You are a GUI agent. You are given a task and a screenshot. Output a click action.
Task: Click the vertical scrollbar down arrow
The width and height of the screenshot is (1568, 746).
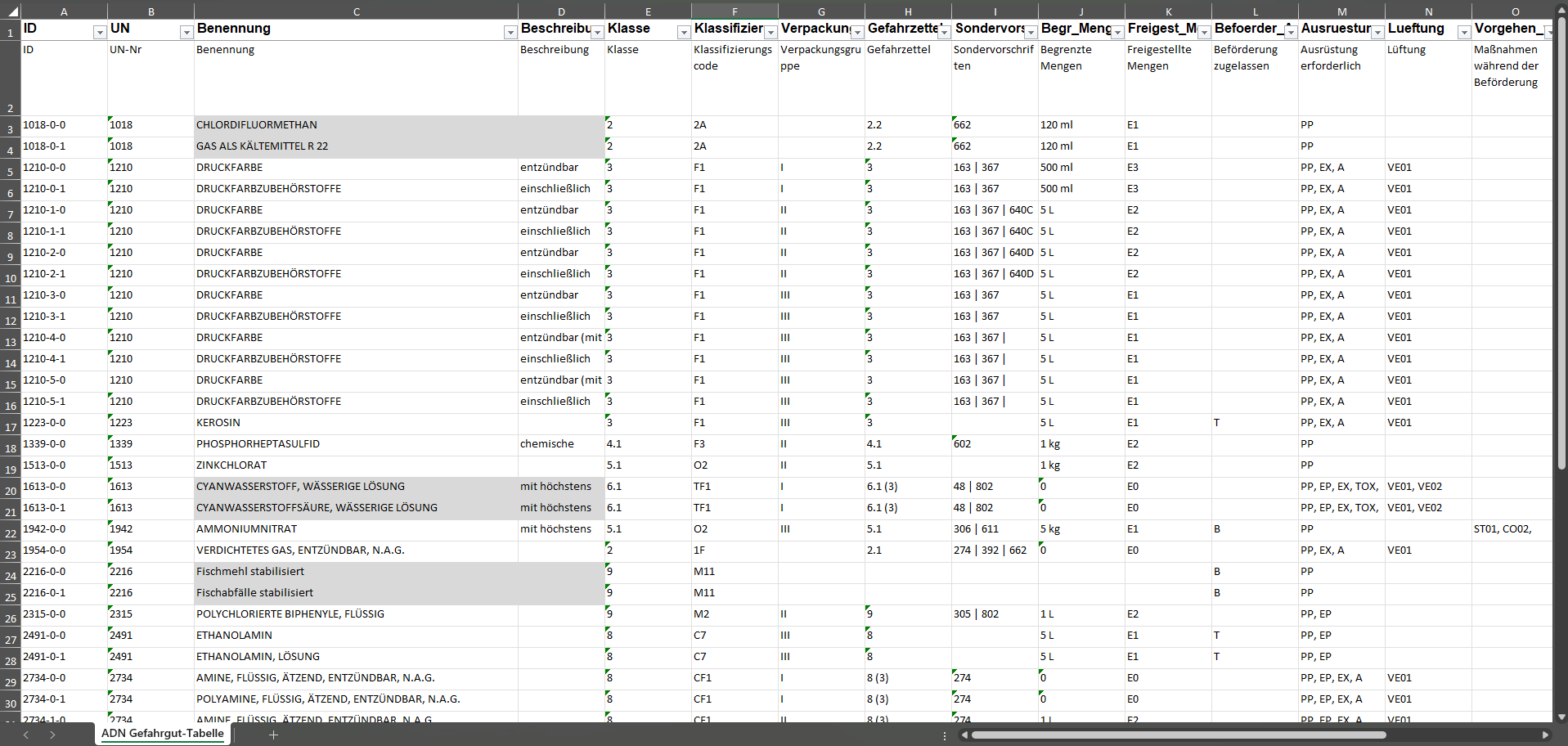pyautogui.click(x=1561, y=717)
